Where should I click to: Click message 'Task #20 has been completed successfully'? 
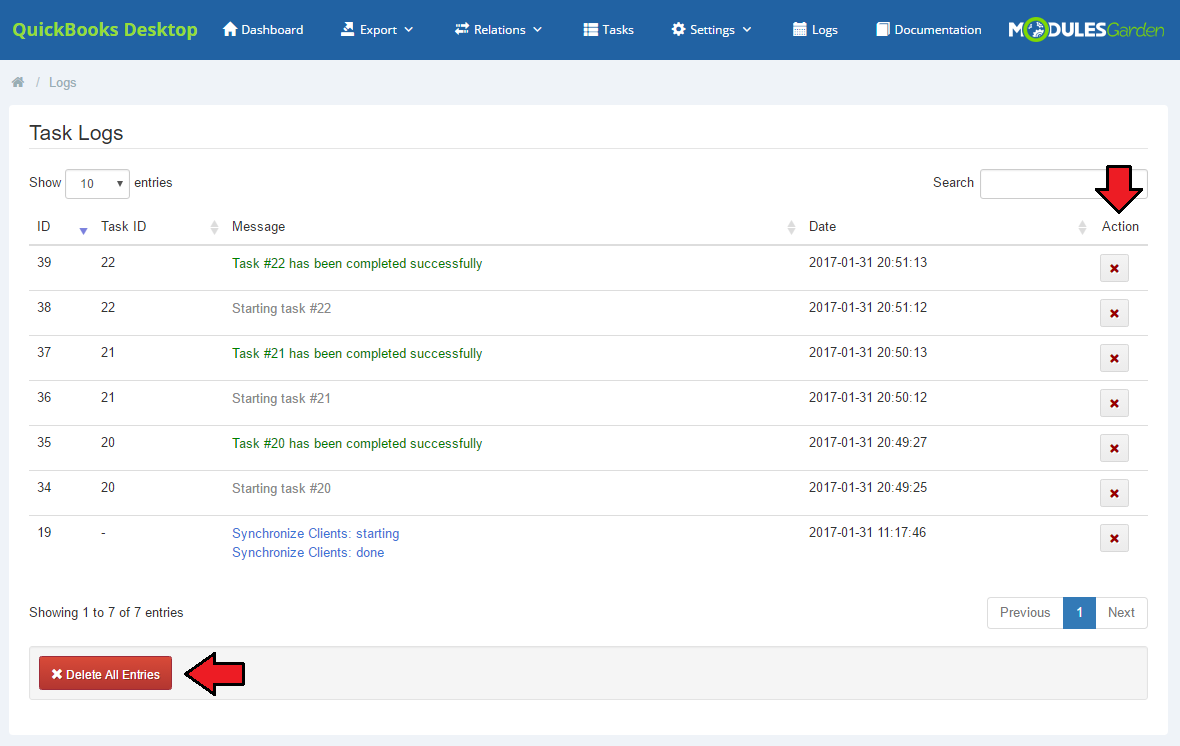coord(357,444)
